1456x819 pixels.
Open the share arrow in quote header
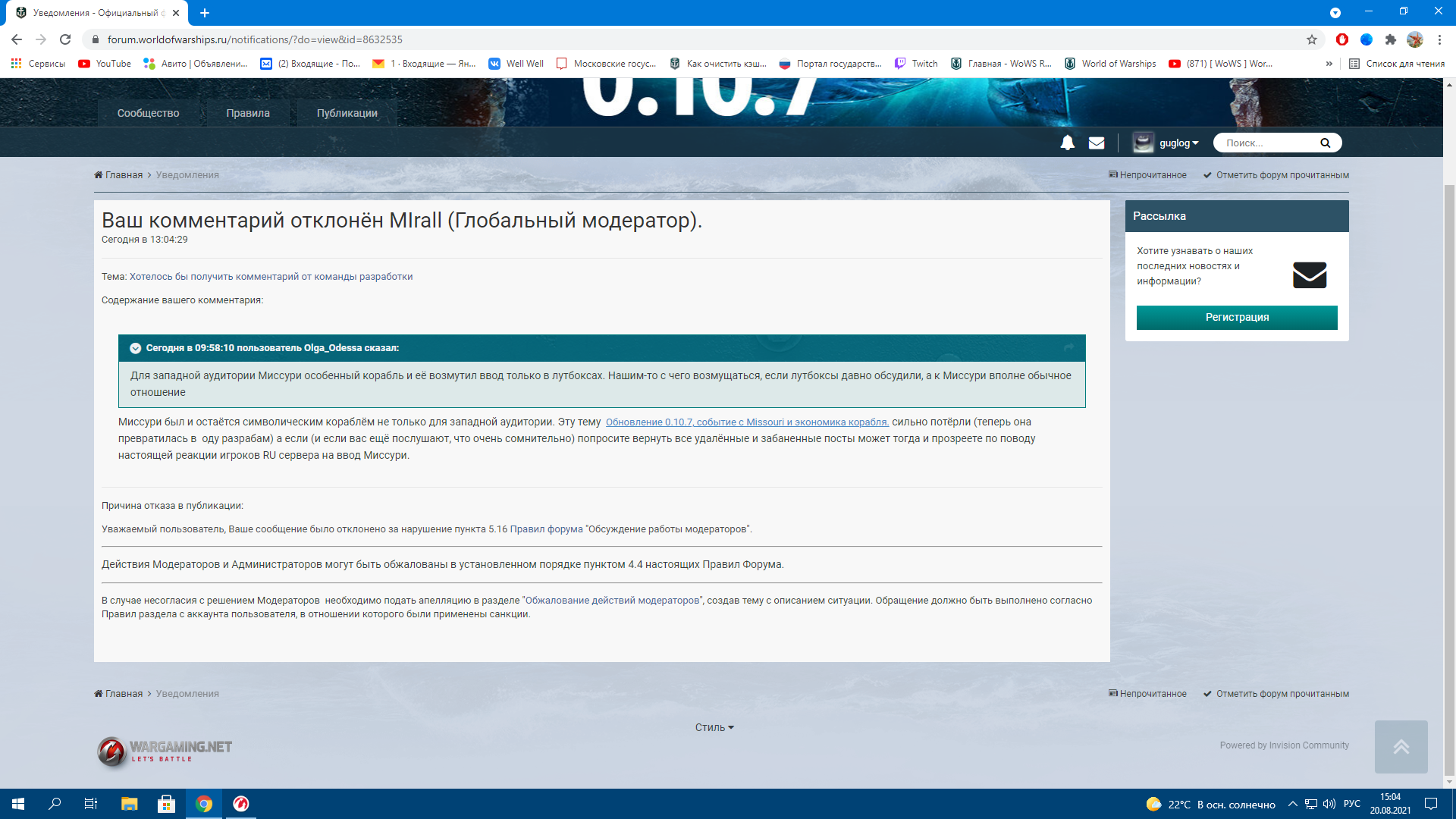coord(1068,347)
